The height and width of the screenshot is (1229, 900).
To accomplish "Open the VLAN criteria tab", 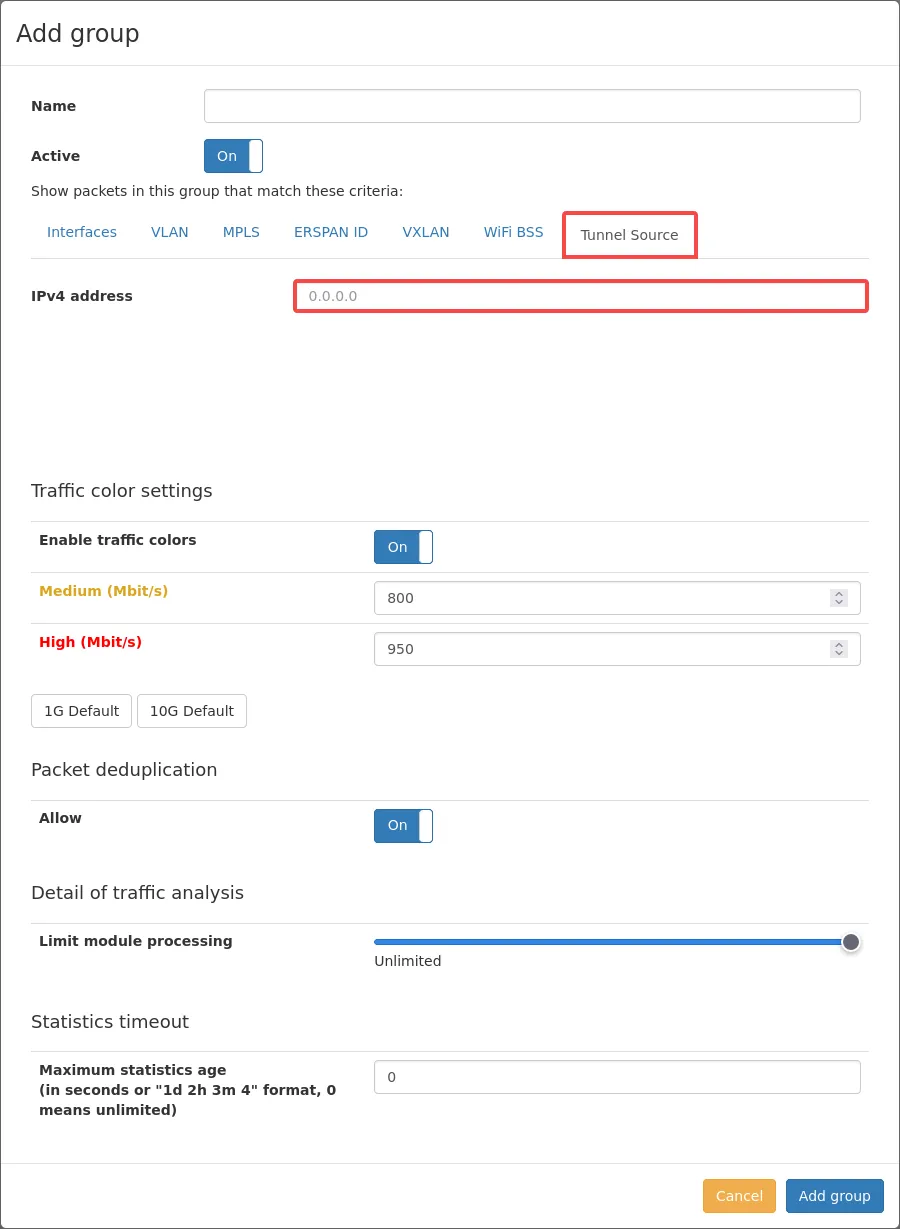I will coord(170,232).
